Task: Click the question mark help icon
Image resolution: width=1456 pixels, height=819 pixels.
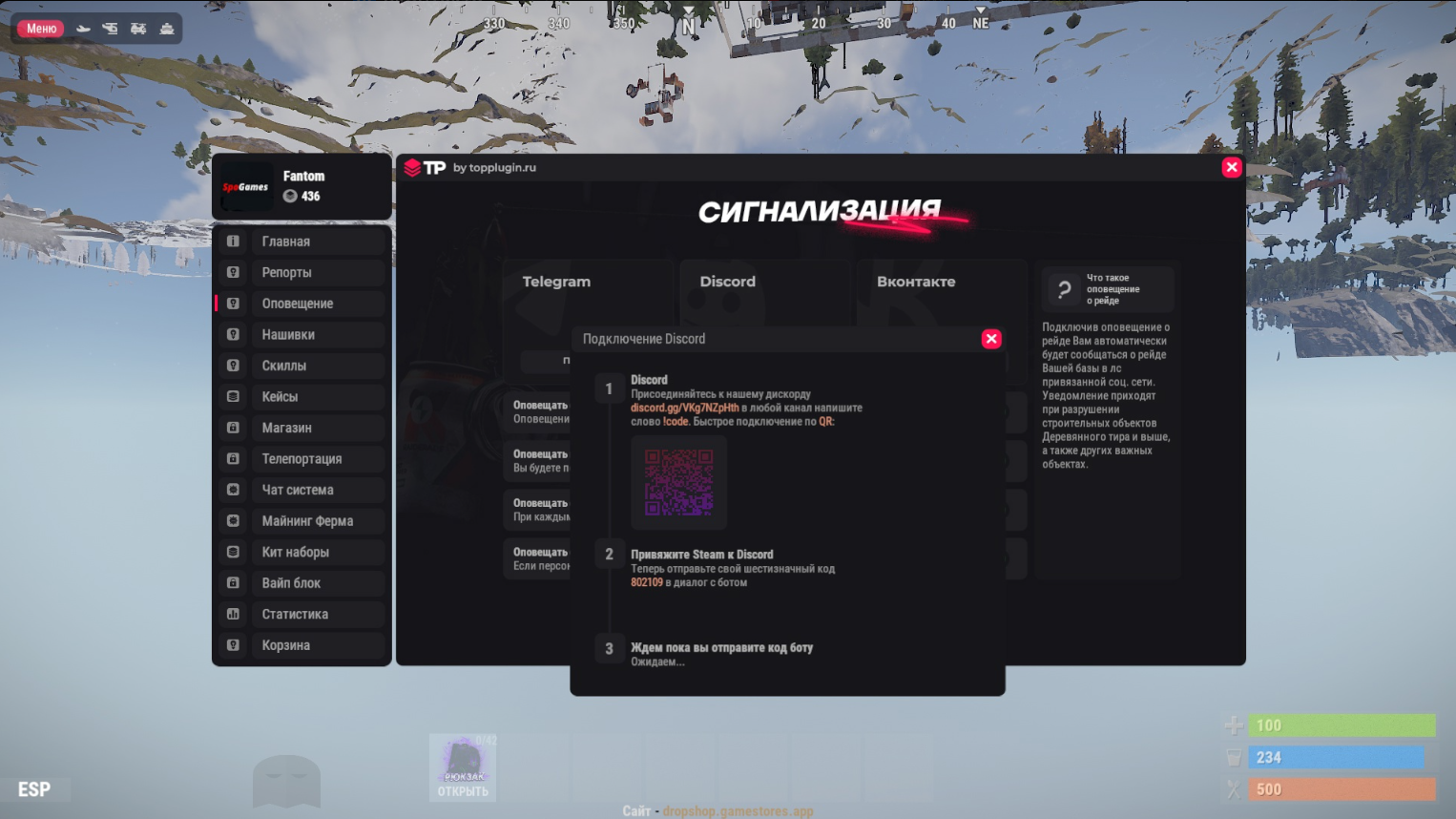Action: coord(1064,289)
